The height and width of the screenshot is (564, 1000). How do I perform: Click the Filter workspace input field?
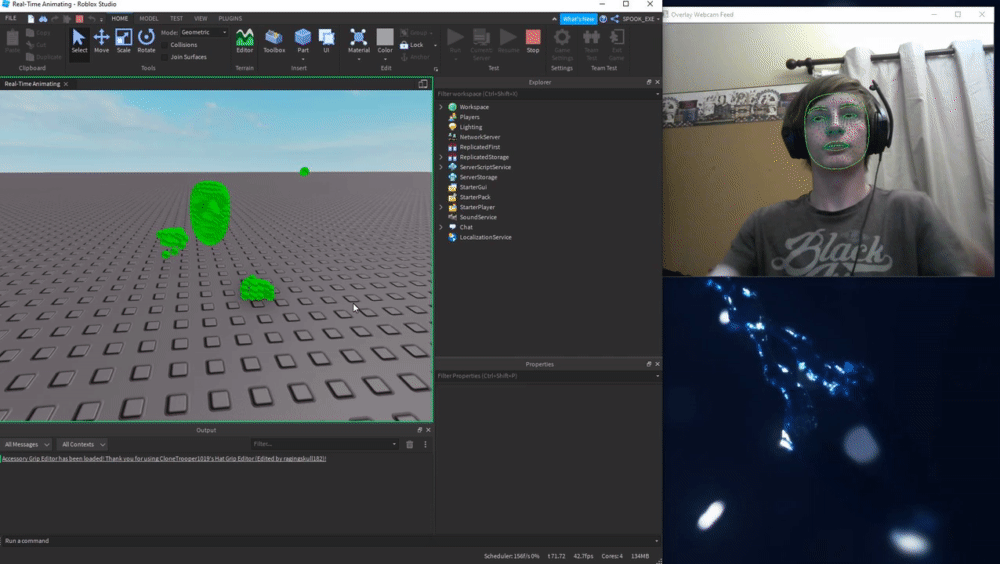click(548, 94)
